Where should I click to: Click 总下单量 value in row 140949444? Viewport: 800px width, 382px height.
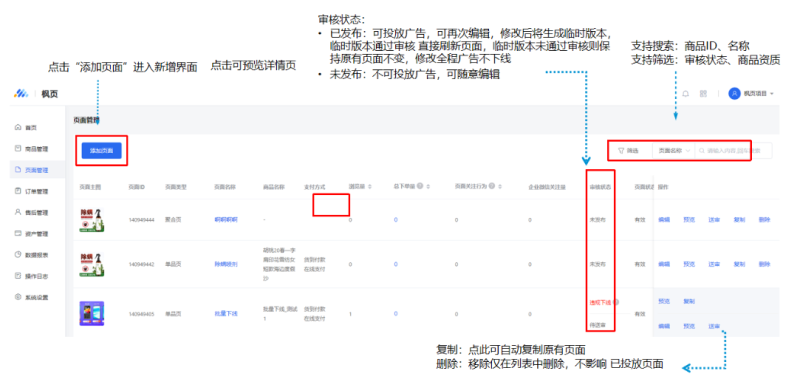point(395,220)
